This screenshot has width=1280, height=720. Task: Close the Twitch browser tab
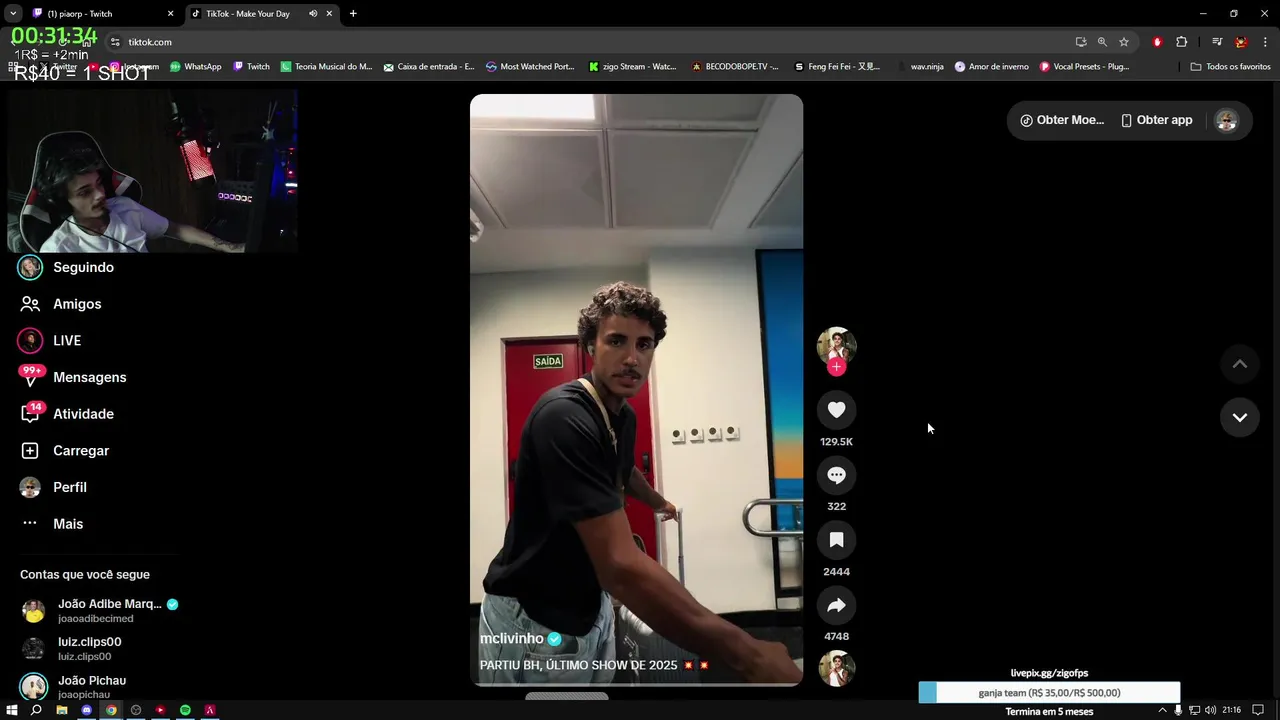(170, 14)
